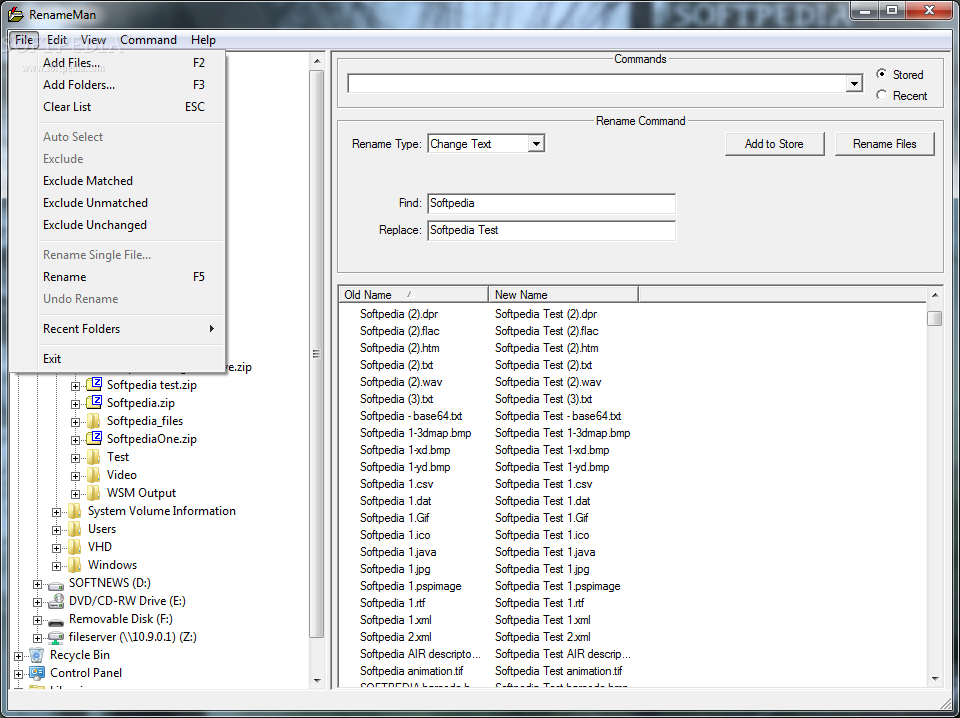The image size is (960, 718).
Task: Click the folder tree scrollbar up arrow
Action: [317, 61]
